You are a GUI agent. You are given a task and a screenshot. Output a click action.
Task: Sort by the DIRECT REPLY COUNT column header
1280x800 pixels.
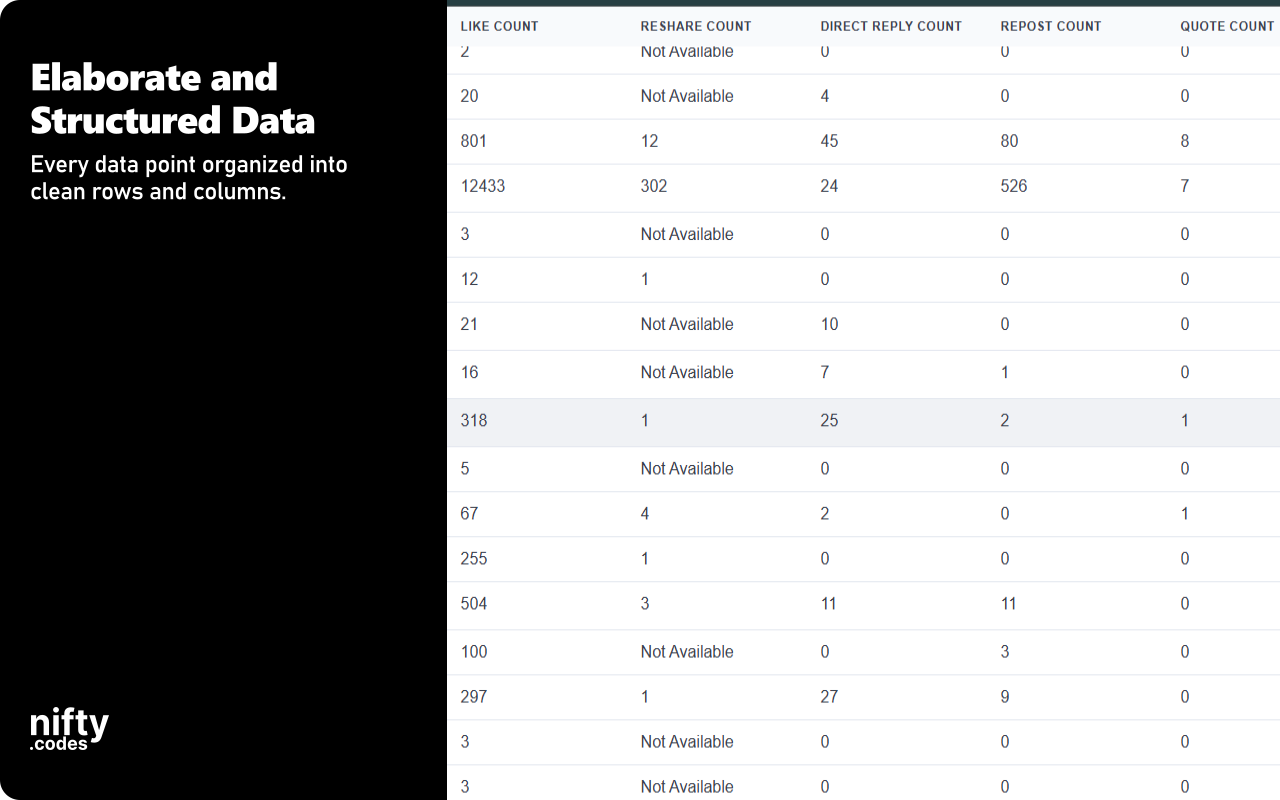891,26
